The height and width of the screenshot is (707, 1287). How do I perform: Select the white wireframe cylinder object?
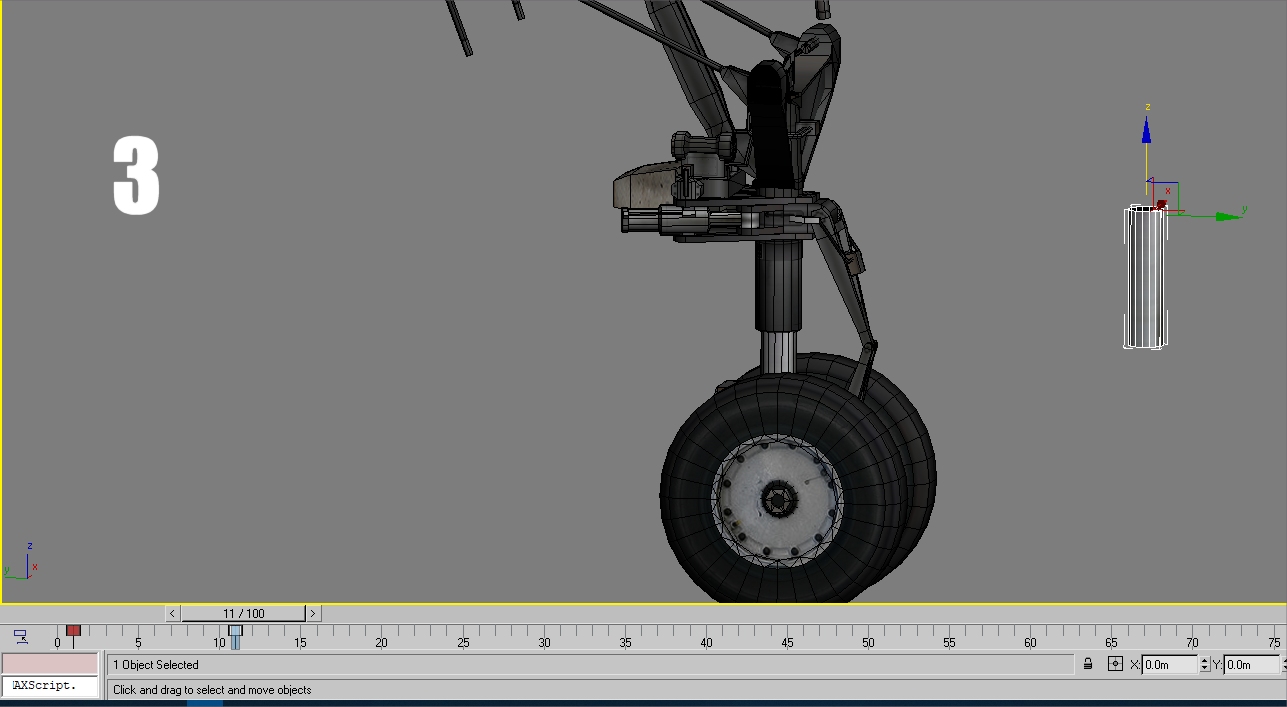pyautogui.click(x=1145, y=277)
